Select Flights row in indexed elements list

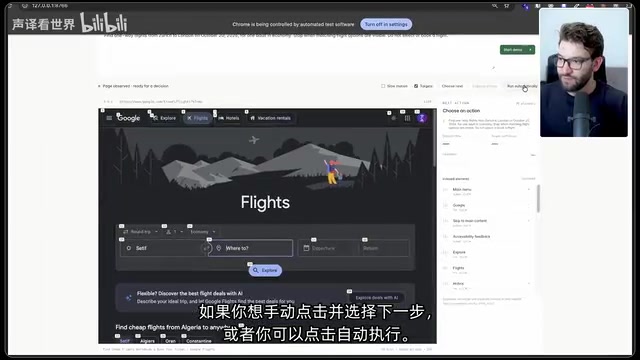(487, 270)
